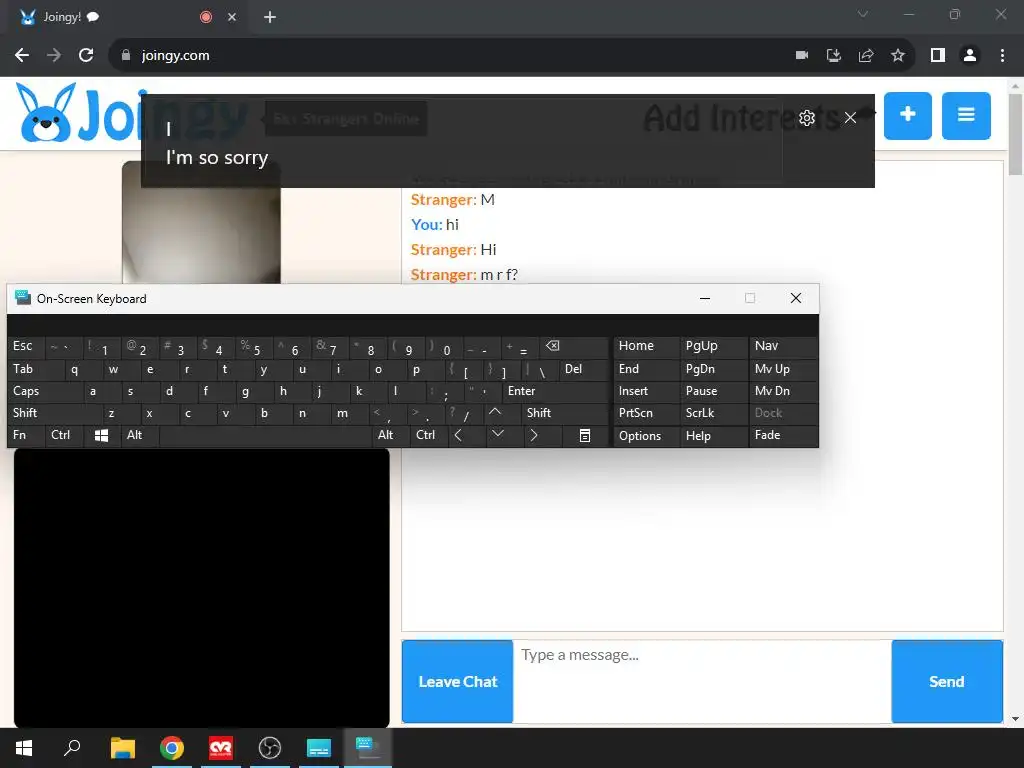Click Esc on on-screen keyboard

pyautogui.click(x=26, y=346)
